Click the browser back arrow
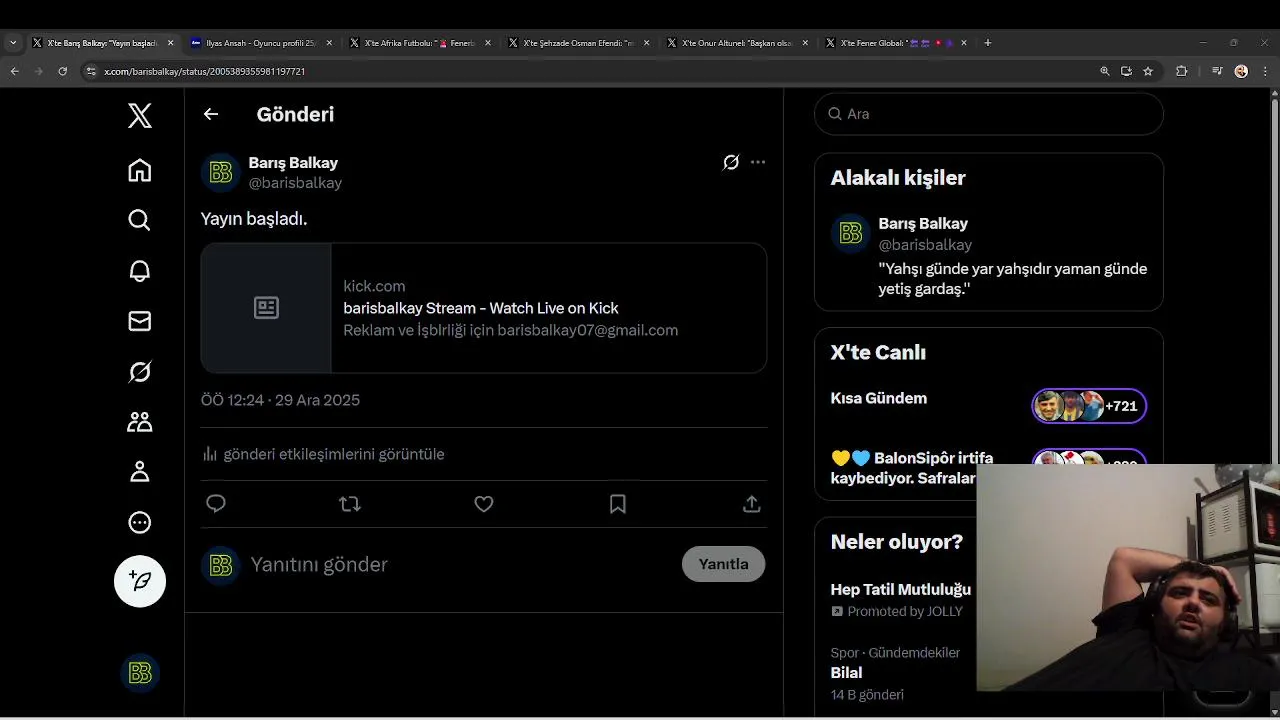Image resolution: width=1280 pixels, height=720 pixels. pos(15,71)
